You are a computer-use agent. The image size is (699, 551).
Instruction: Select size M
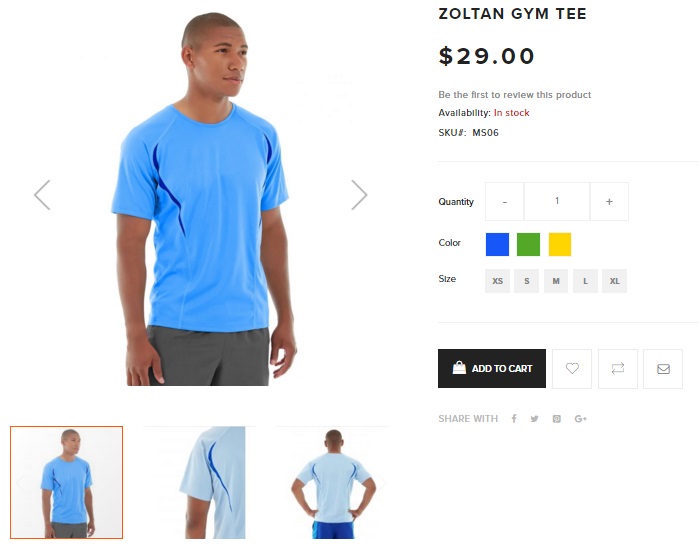tap(556, 281)
